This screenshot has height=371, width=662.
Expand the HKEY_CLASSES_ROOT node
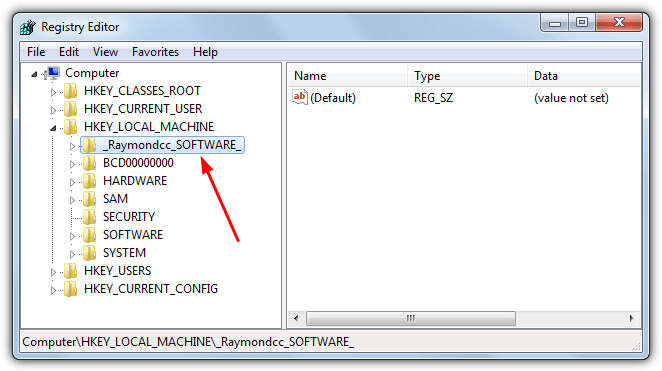point(53,92)
